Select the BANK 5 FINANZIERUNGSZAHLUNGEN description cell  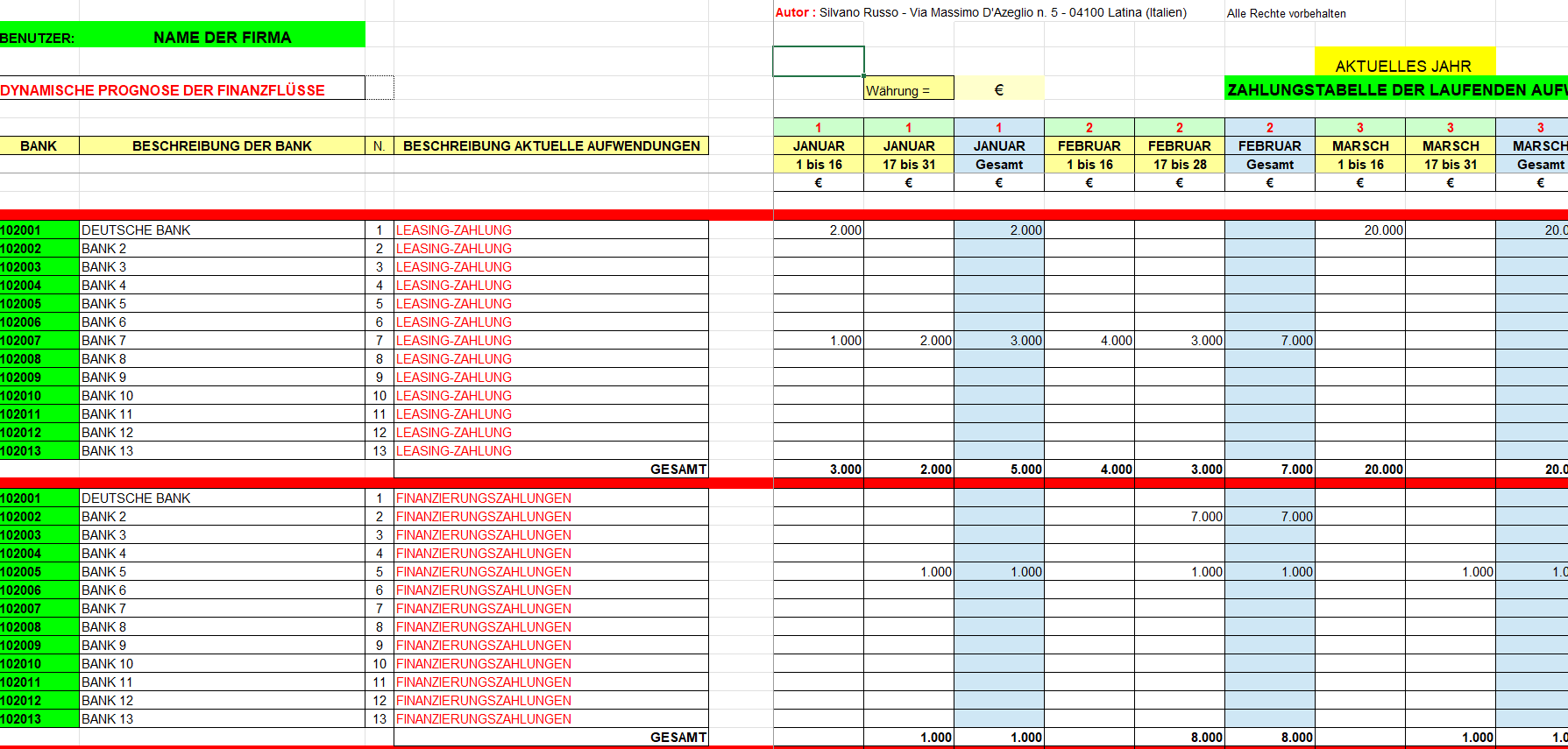click(x=483, y=571)
